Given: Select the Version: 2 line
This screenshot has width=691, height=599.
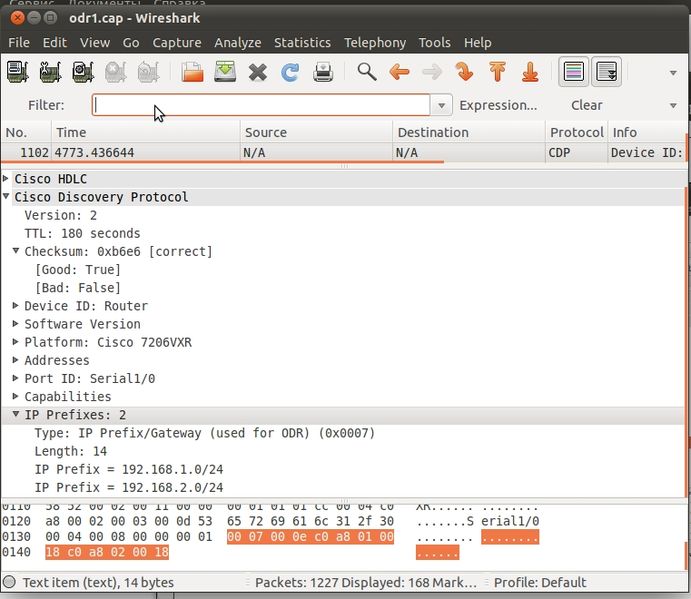Looking at the screenshot, I should (x=61, y=215).
